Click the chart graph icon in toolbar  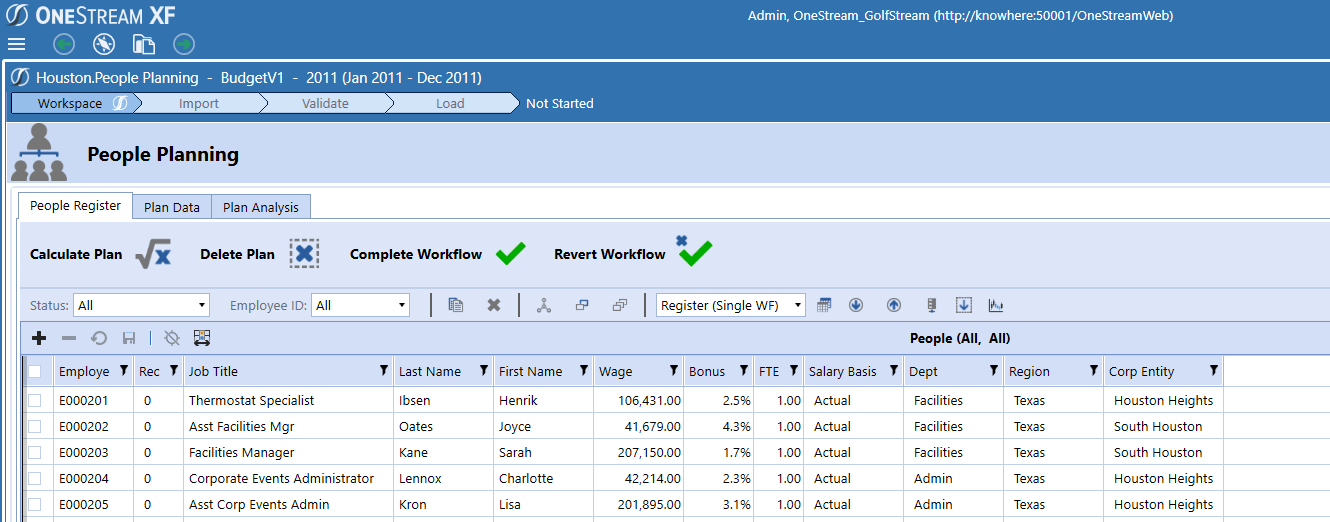point(995,305)
